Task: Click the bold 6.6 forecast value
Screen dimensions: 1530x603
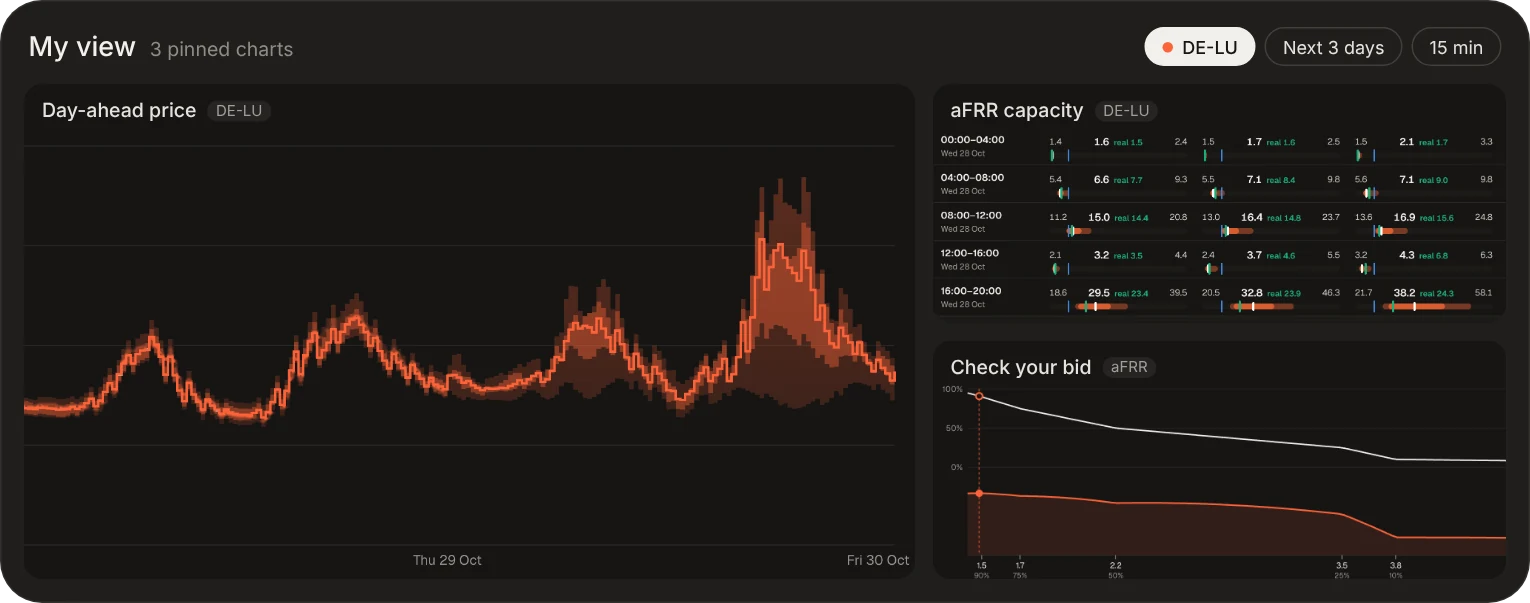Action: coord(1101,179)
